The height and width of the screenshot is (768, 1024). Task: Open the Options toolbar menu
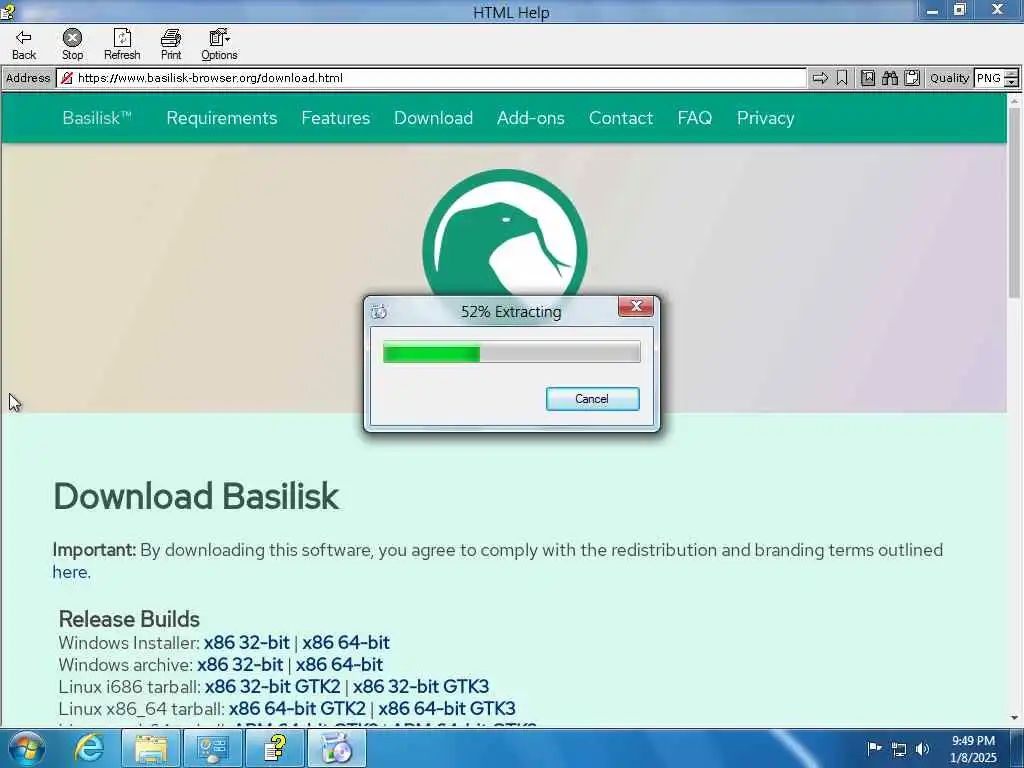(219, 44)
